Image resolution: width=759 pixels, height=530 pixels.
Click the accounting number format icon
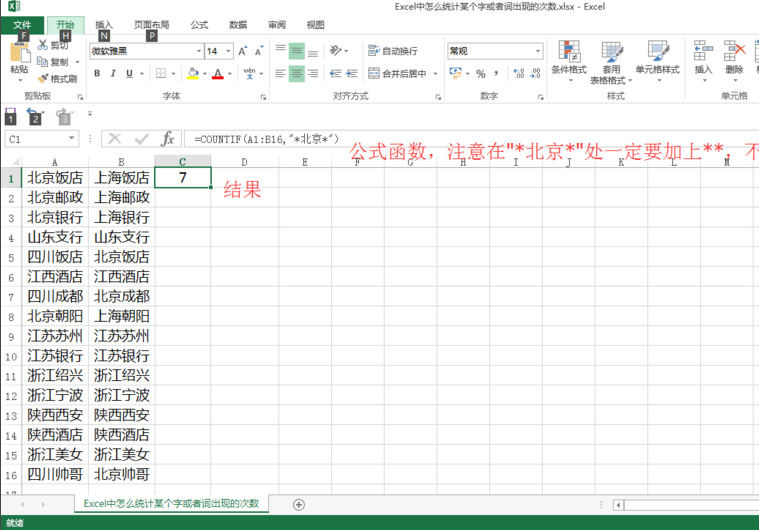pos(455,73)
